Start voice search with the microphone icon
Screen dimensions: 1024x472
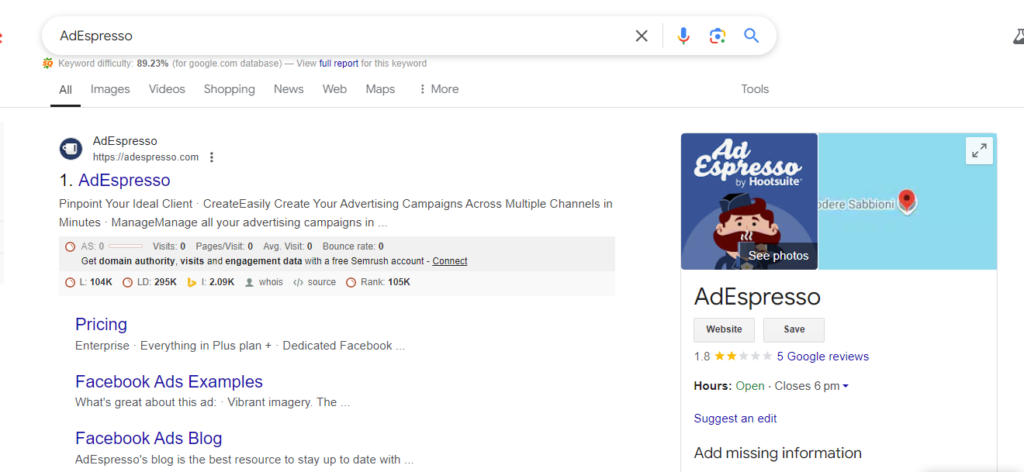tap(684, 36)
